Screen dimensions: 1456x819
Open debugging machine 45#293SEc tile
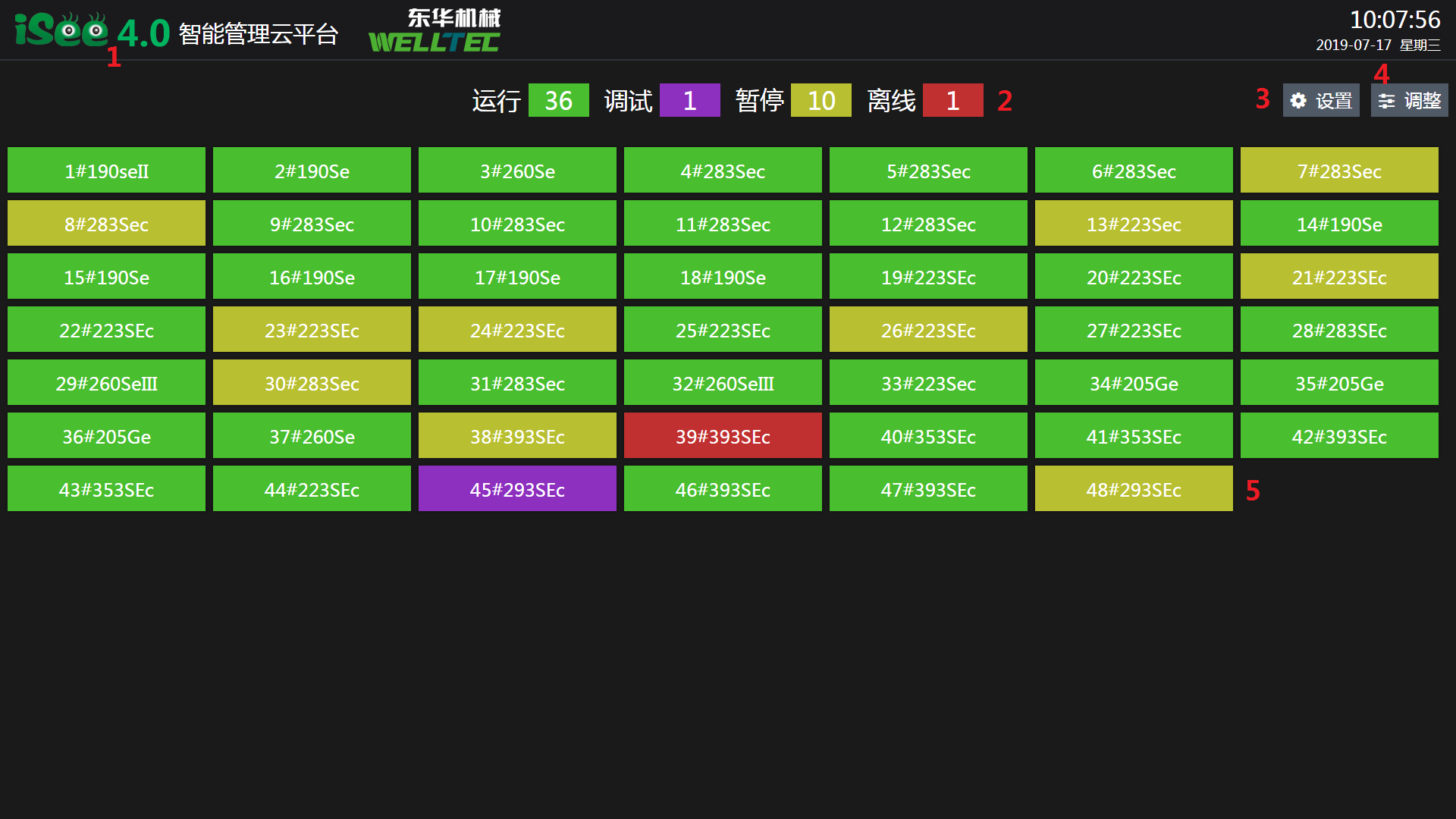click(517, 489)
